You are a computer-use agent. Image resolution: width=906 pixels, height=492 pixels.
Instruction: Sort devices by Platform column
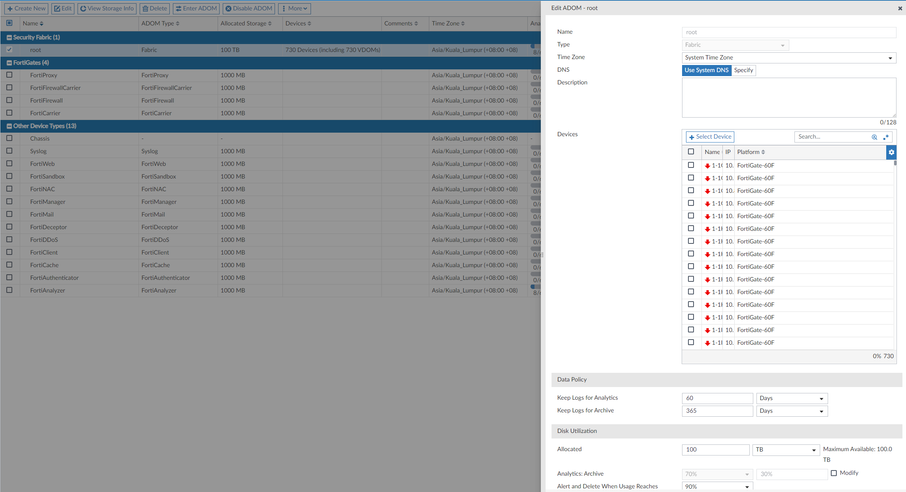(751, 152)
